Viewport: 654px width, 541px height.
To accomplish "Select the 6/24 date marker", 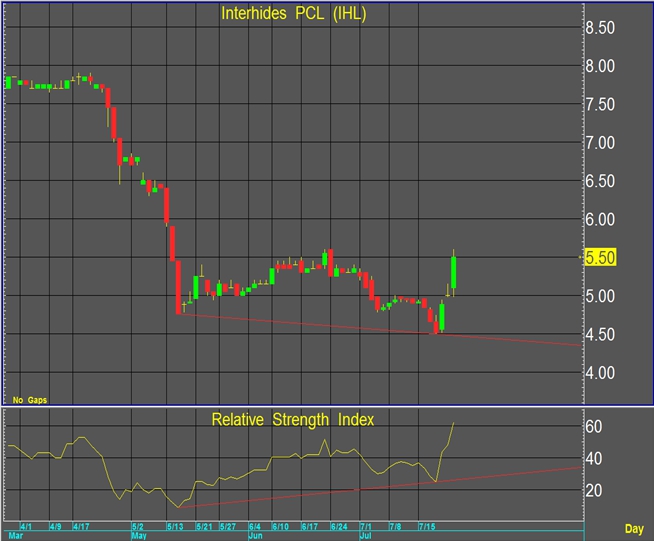I will tap(339, 526).
